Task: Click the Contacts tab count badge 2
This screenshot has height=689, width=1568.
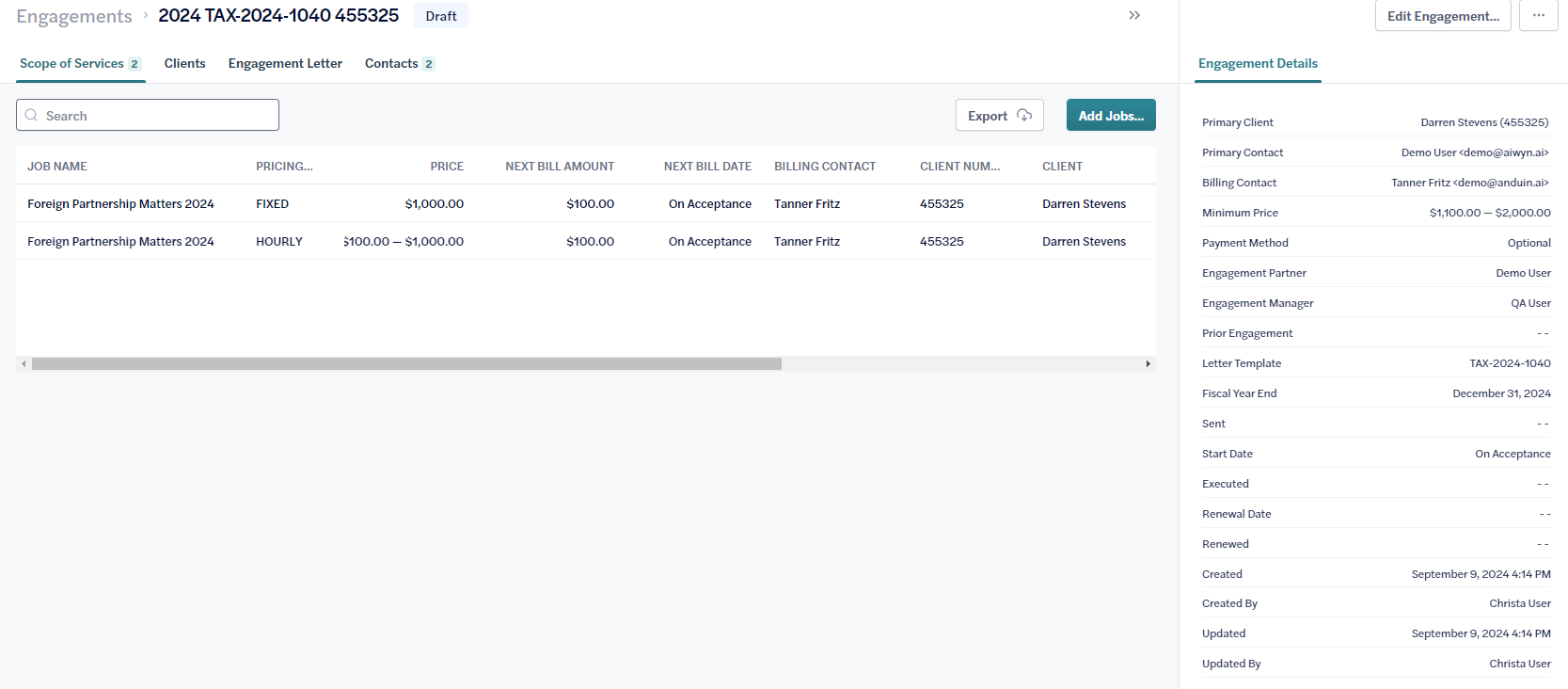Action: click(x=429, y=64)
